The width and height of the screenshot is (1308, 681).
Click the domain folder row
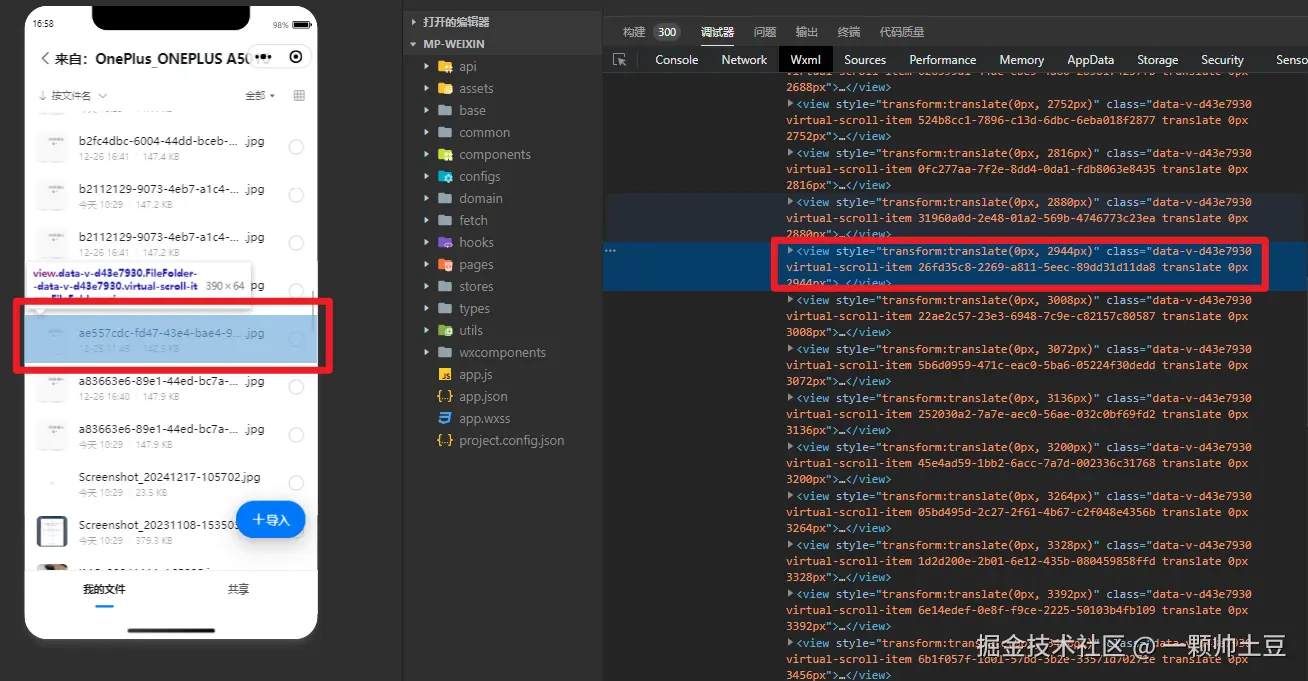pyautogui.click(x=502, y=198)
